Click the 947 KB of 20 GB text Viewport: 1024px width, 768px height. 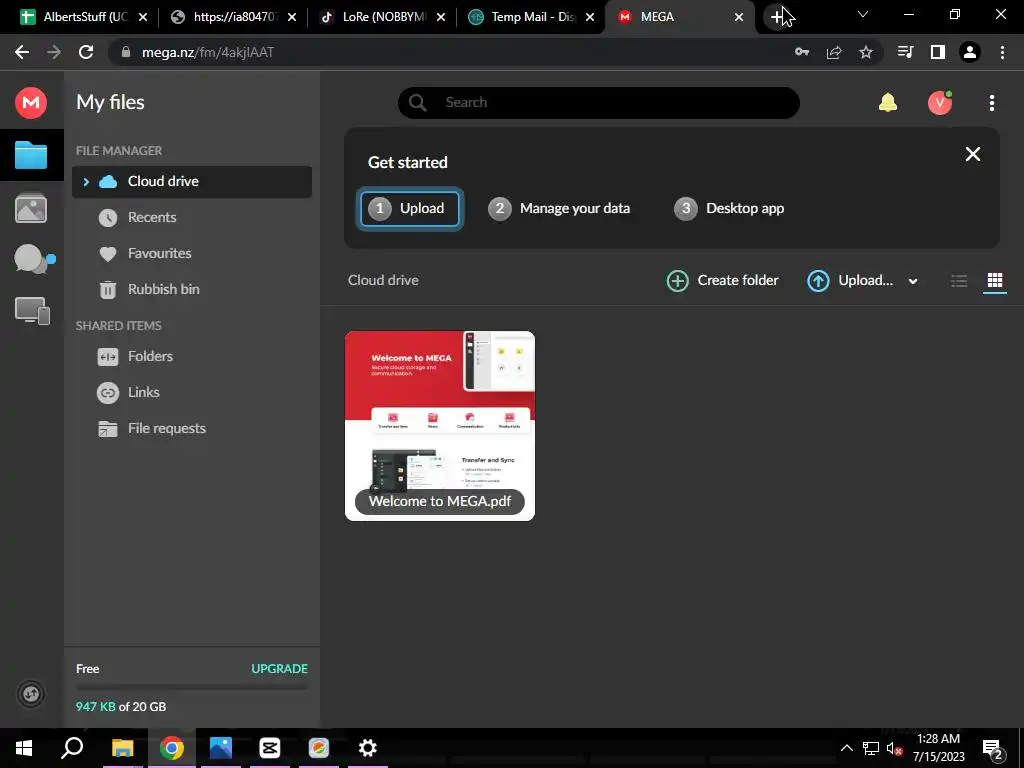[x=121, y=707]
